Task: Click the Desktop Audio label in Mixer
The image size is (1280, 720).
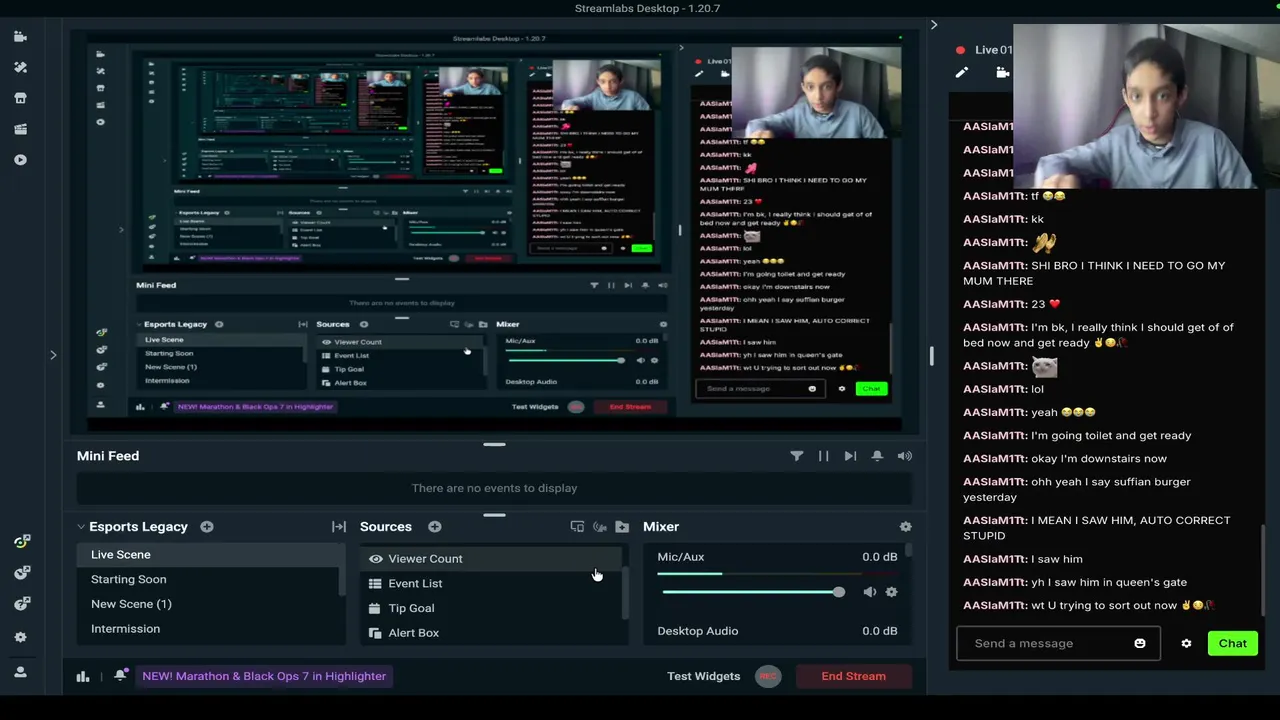Action: 697,631
